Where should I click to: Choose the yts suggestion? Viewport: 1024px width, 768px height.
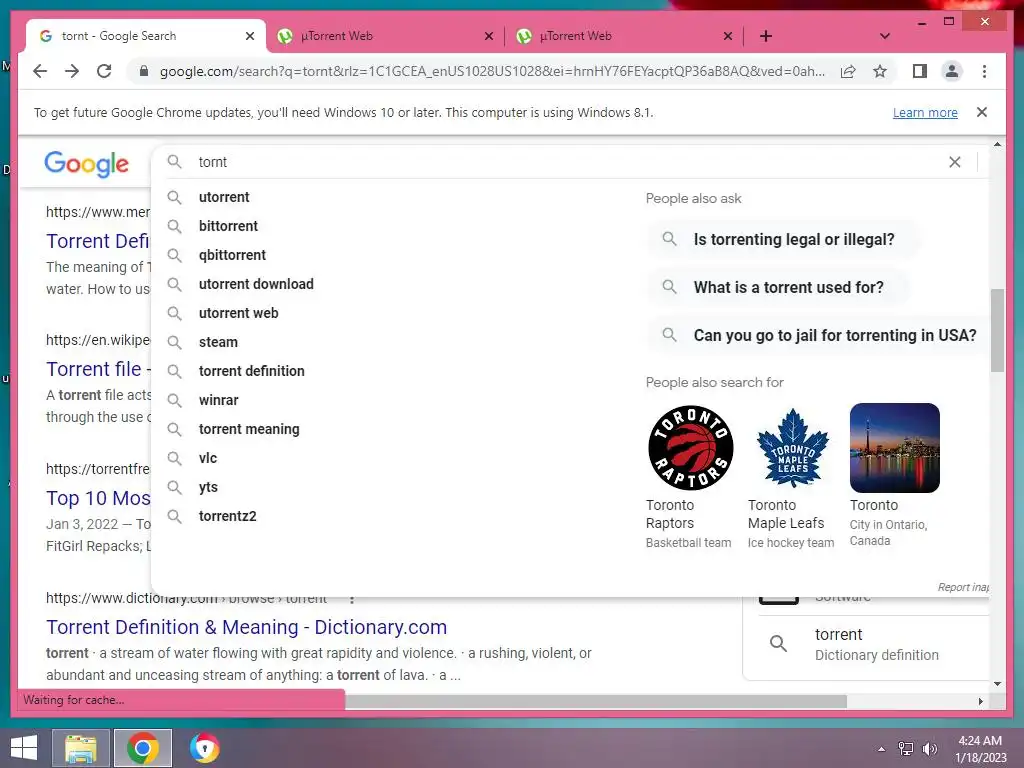(208, 487)
